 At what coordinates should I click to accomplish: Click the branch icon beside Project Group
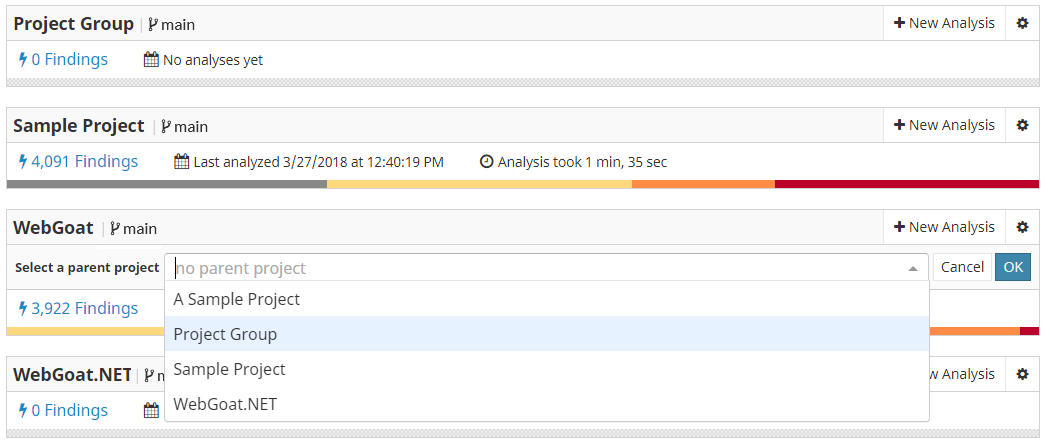tap(153, 25)
